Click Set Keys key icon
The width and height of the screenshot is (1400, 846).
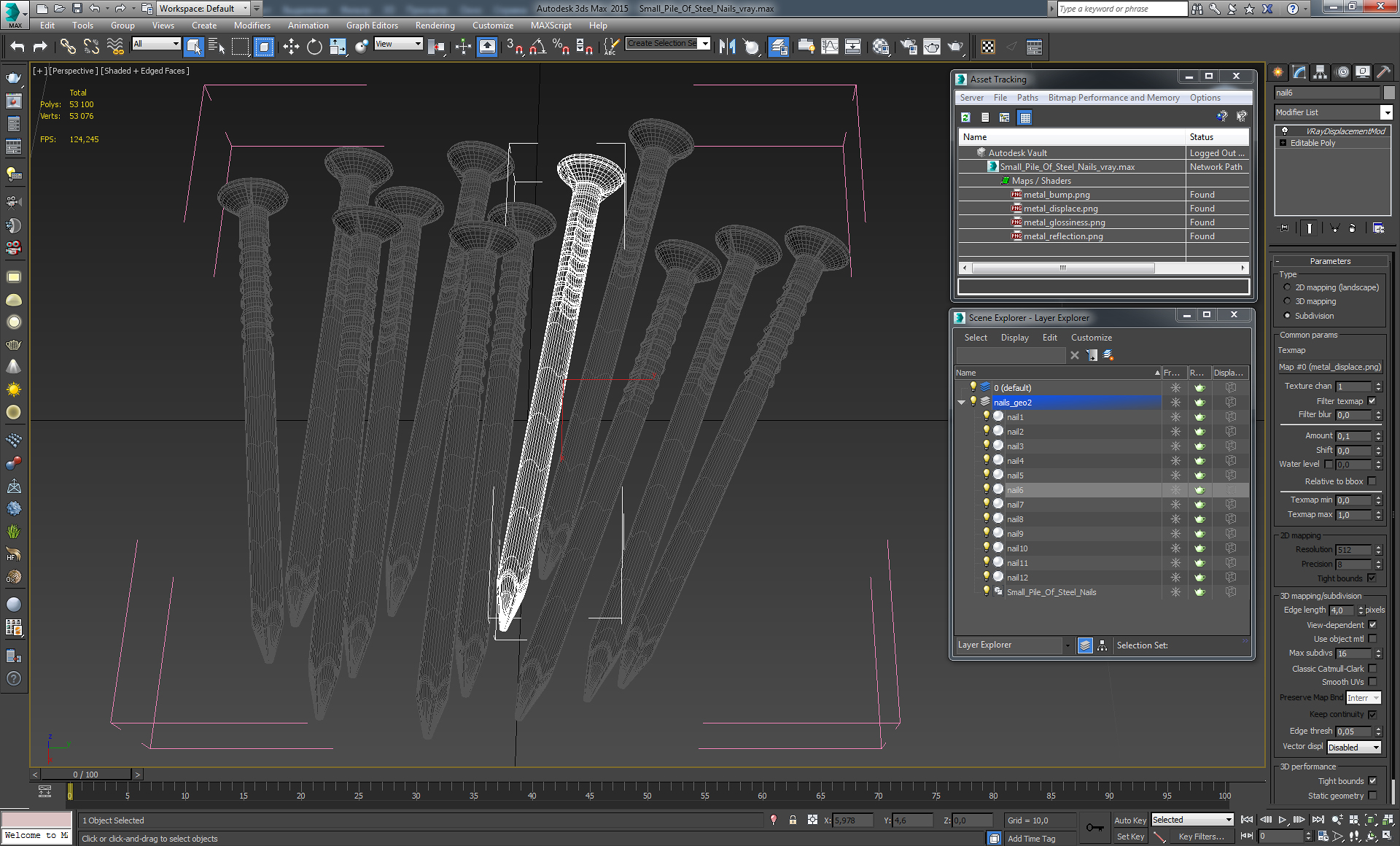tap(1094, 827)
